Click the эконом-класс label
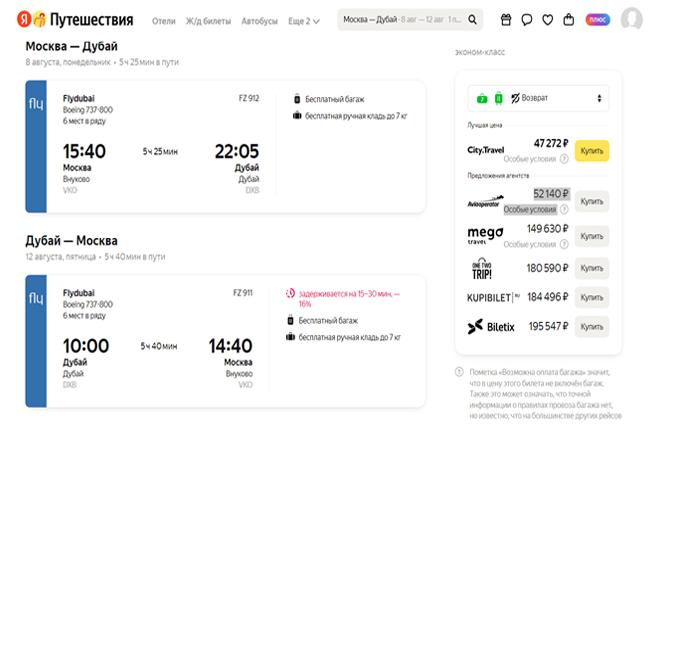The height and width of the screenshot is (670, 687). pyautogui.click(x=480, y=52)
